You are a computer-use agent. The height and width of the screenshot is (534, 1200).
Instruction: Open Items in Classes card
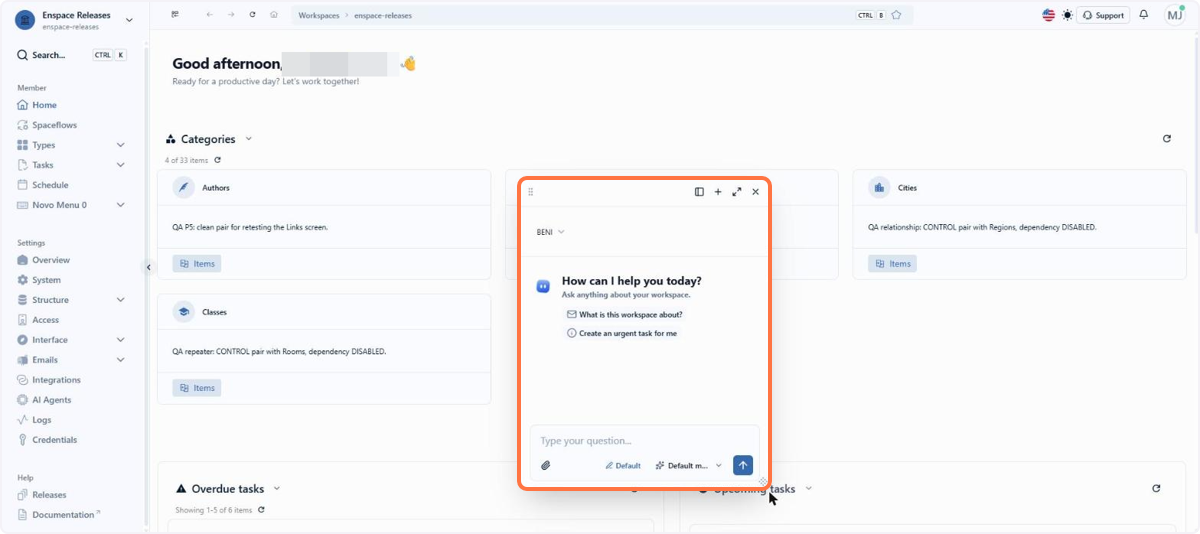(x=197, y=388)
